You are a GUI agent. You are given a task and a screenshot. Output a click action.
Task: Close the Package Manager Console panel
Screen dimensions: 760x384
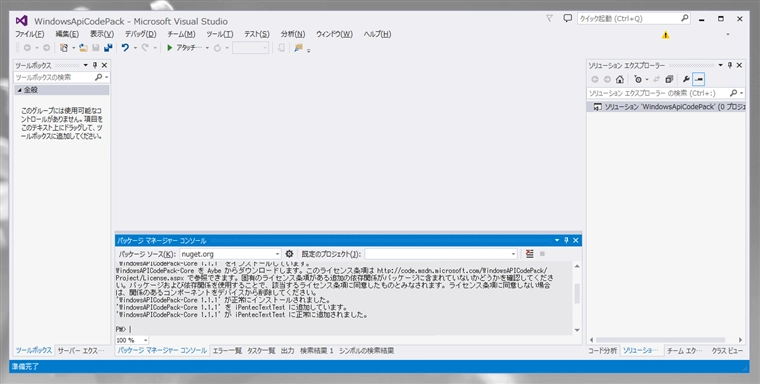coord(576,240)
